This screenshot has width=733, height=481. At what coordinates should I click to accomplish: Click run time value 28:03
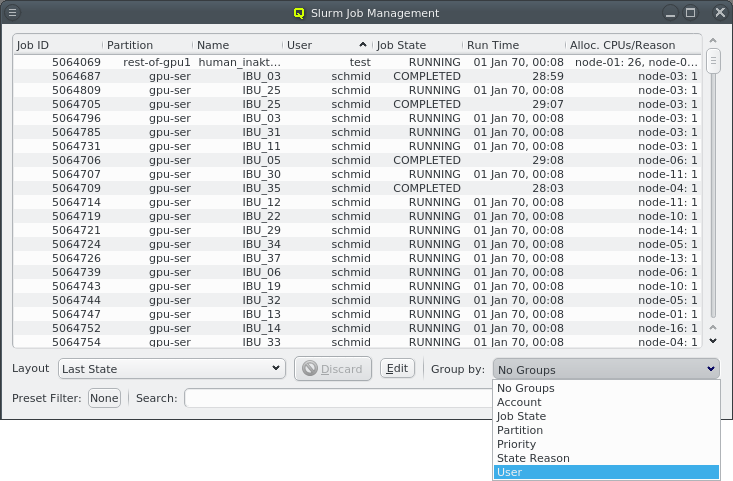coord(547,188)
